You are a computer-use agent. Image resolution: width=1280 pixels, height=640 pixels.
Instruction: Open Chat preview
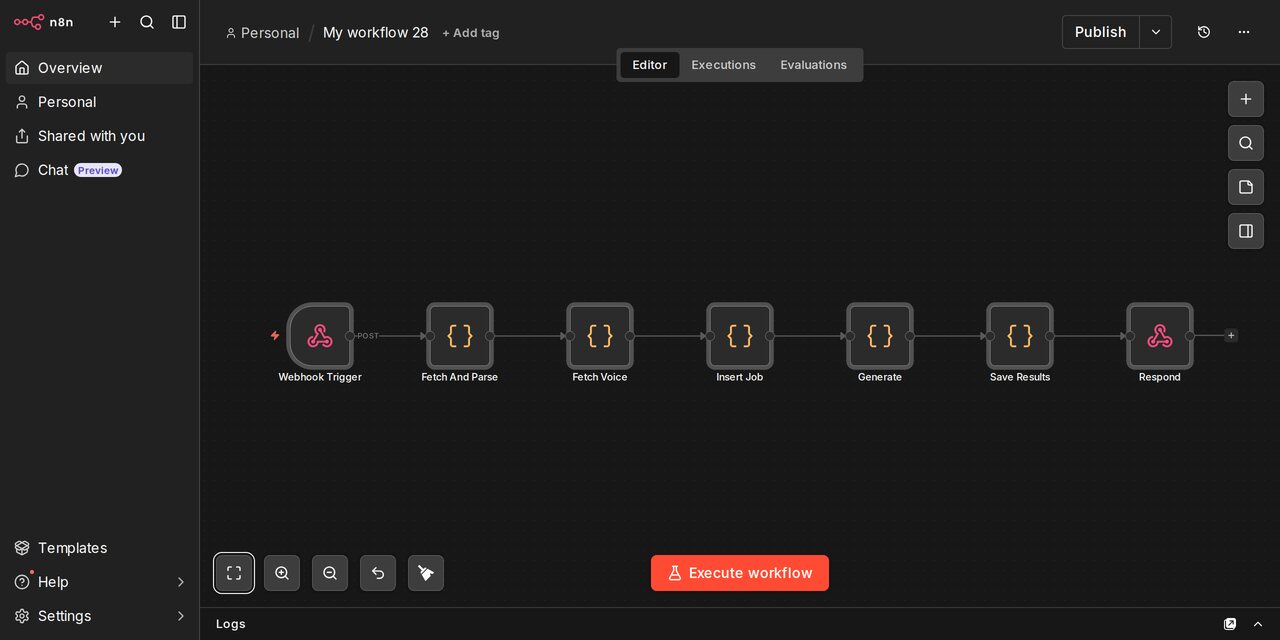pos(99,170)
